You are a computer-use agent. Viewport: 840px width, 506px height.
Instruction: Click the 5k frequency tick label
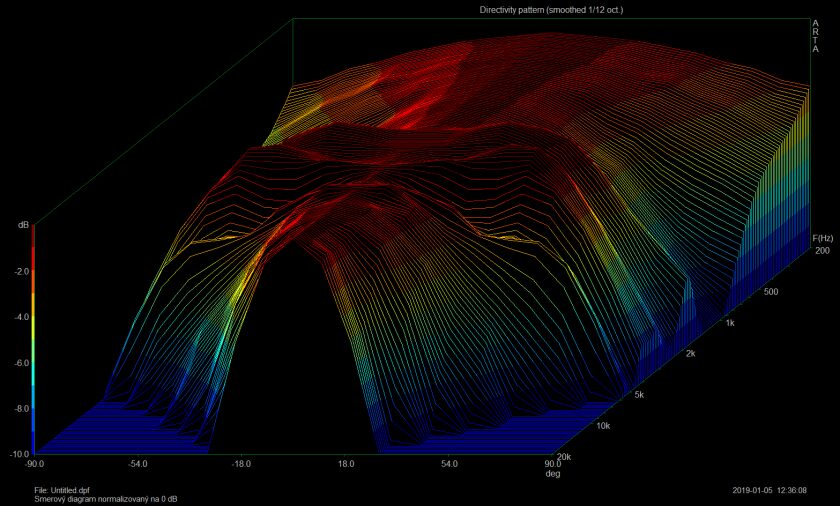tap(639, 395)
